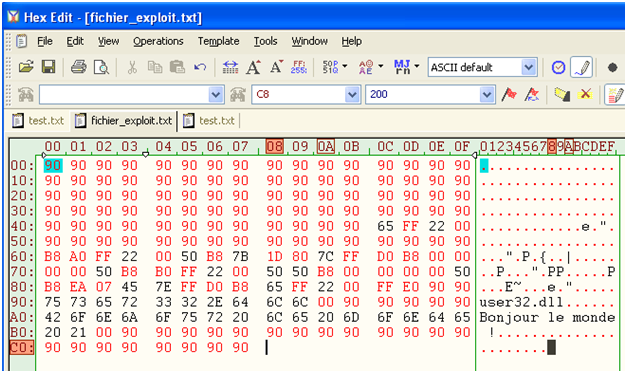Click the user32.dll ASCII text

click(521, 302)
